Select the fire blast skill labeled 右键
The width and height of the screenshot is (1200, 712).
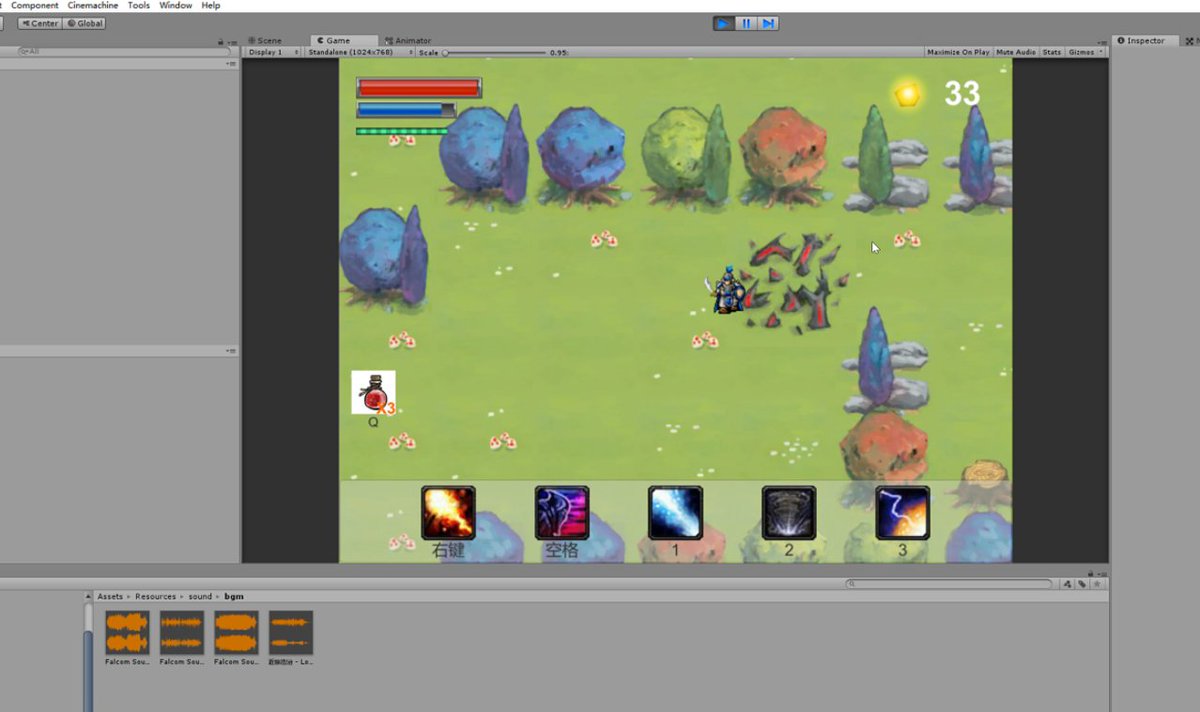click(447, 510)
